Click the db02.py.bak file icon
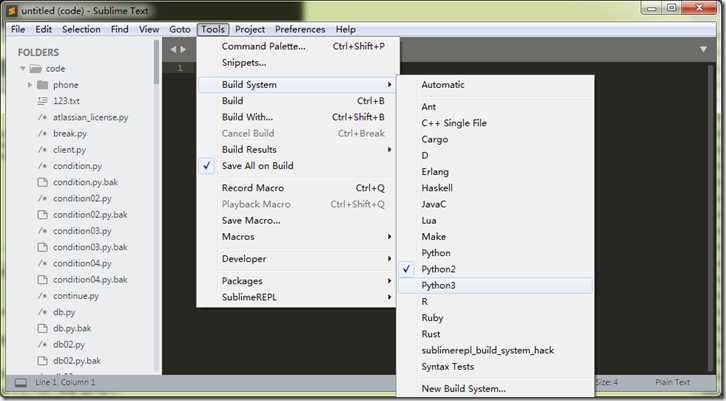 [x=43, y=361]
